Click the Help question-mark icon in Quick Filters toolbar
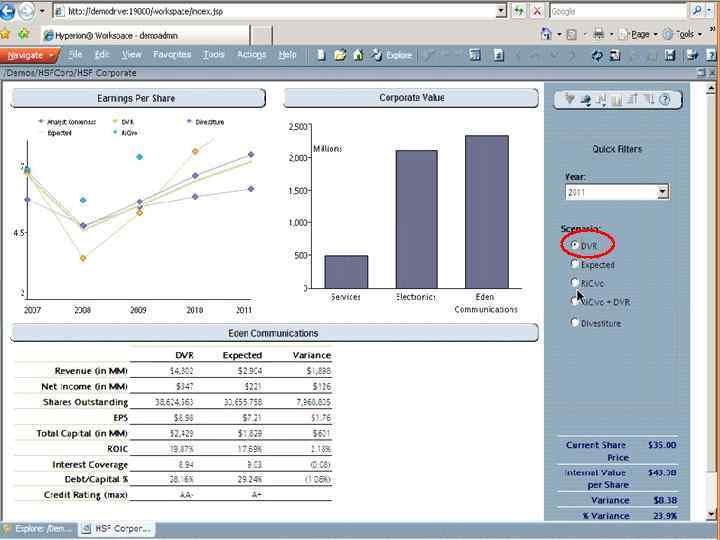Image resolution: width=720 pixels, height=540 pixels. [x=664, y=99]
